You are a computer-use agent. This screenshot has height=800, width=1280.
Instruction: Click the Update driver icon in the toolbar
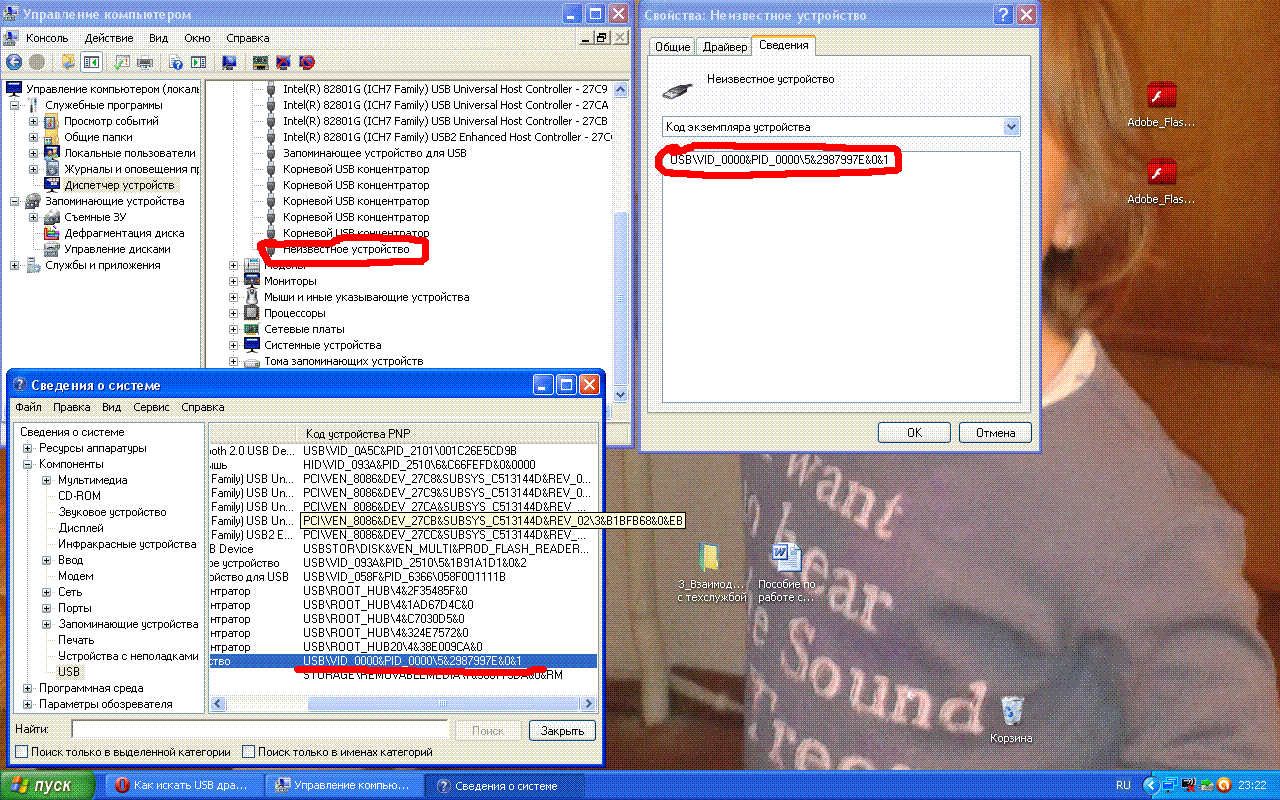coord(260,62)
